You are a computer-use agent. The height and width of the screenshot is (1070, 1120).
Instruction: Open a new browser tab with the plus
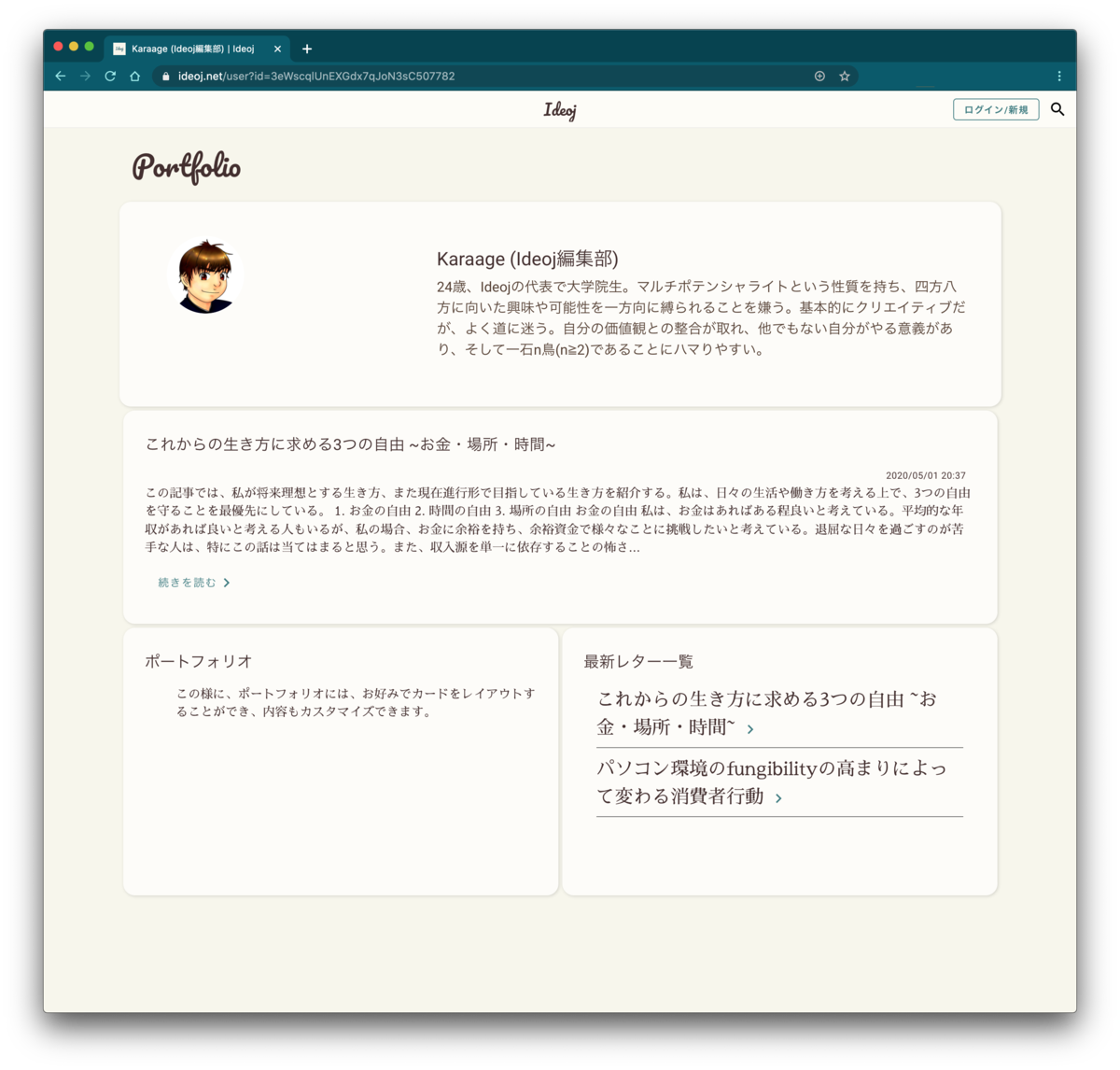tap(307, 48)
